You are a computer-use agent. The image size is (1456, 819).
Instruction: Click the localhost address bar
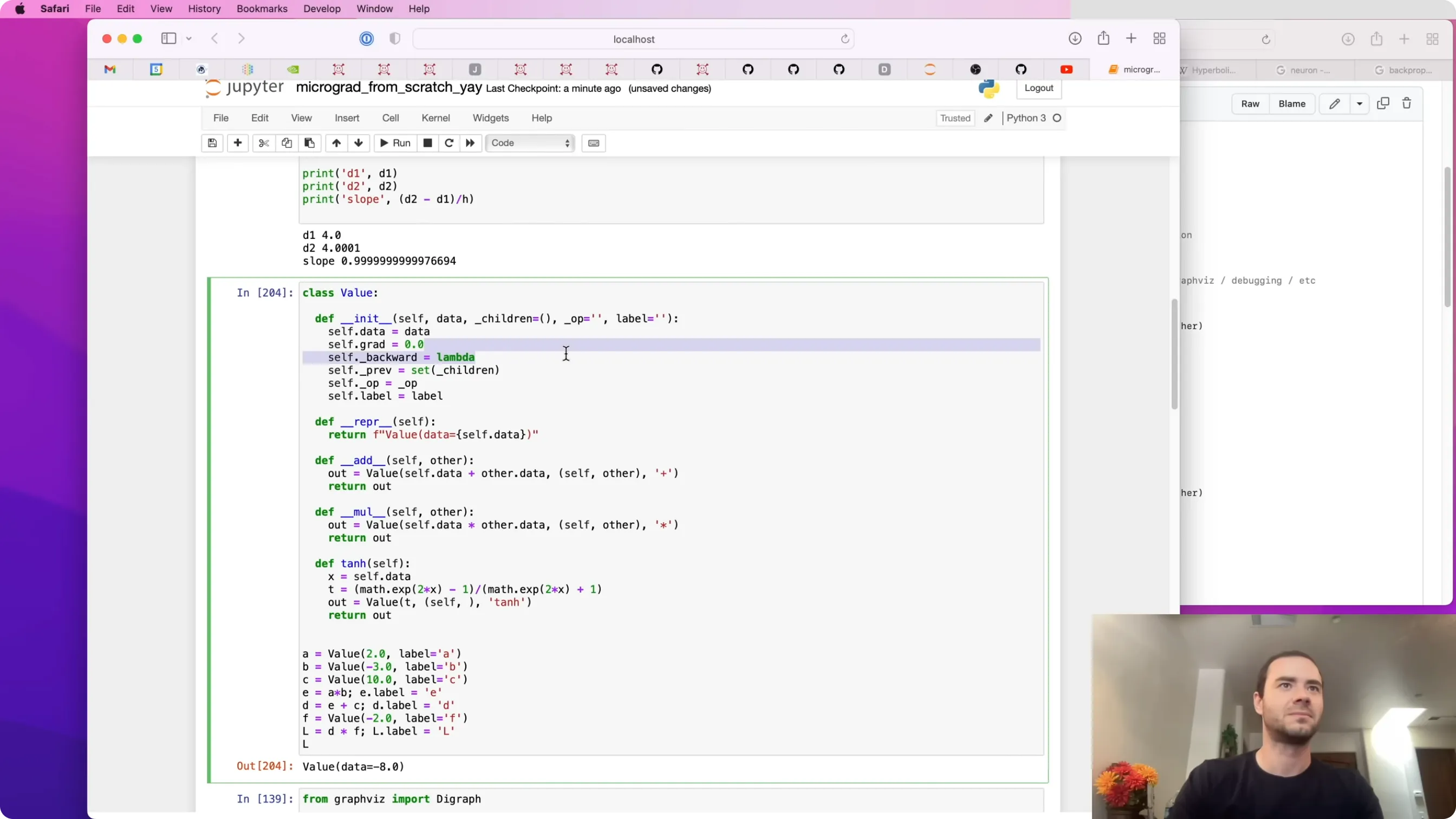(x=634, y=39)
